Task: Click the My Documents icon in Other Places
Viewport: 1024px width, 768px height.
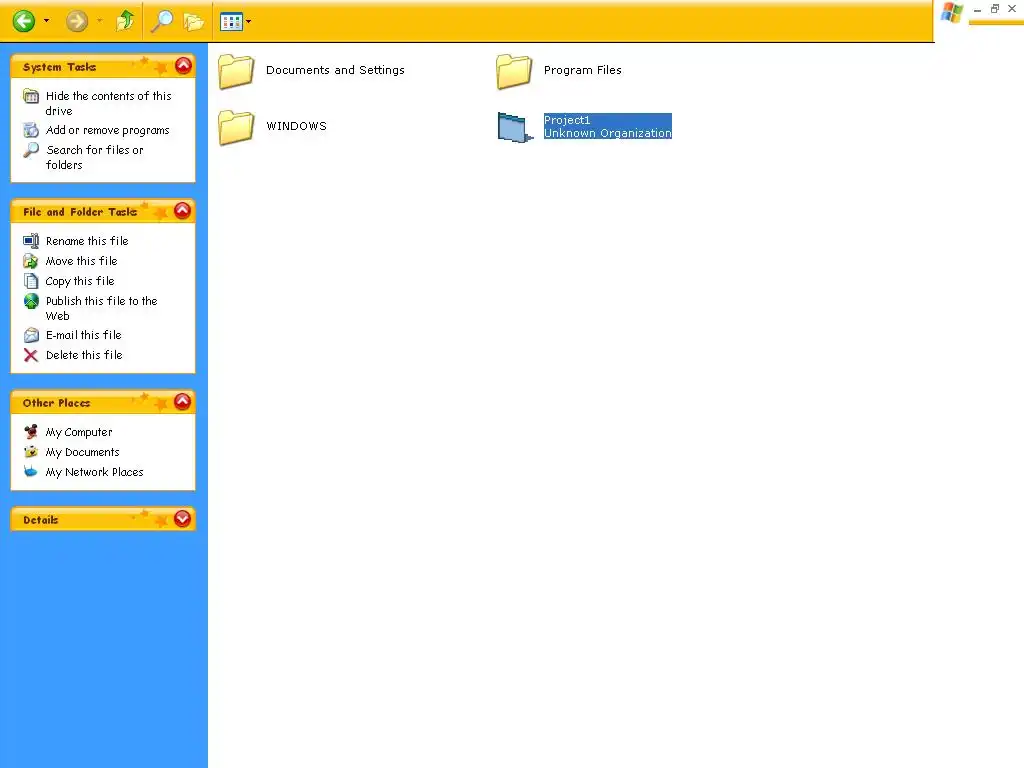Action: point(31,451)
